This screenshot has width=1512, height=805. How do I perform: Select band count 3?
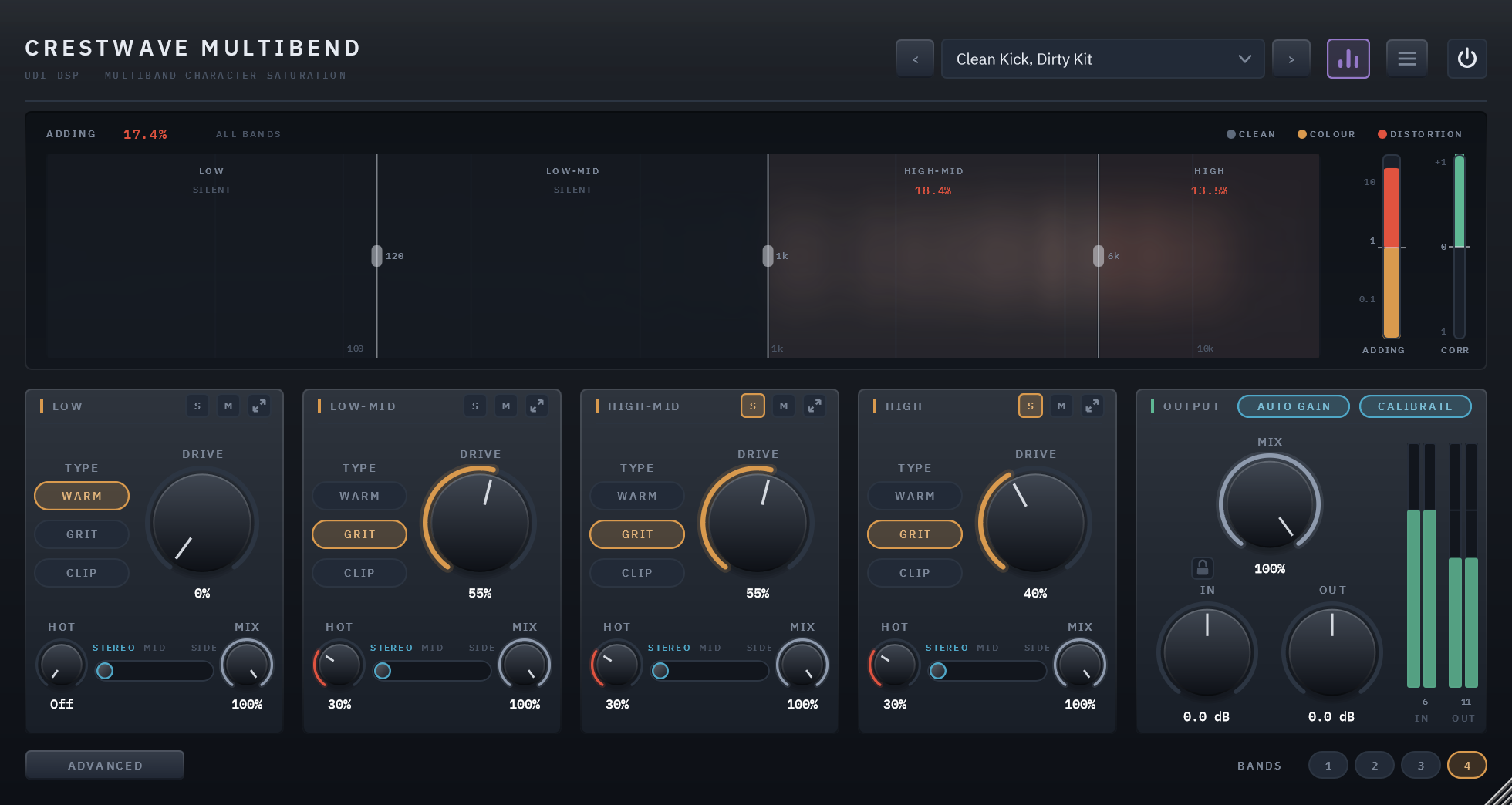pos(1421,766)
